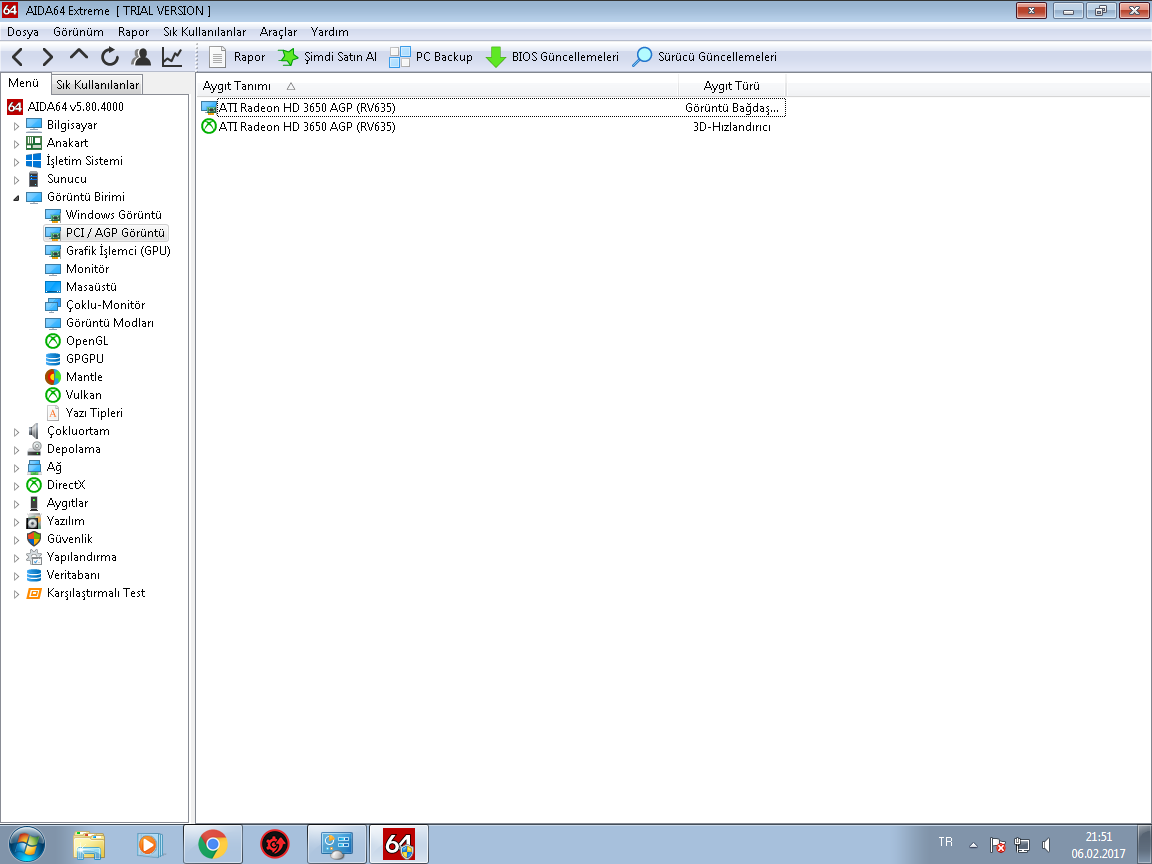1152x864 pixels.
Task: Open Google Chrome from taskbar
Action: pos(212,845)
